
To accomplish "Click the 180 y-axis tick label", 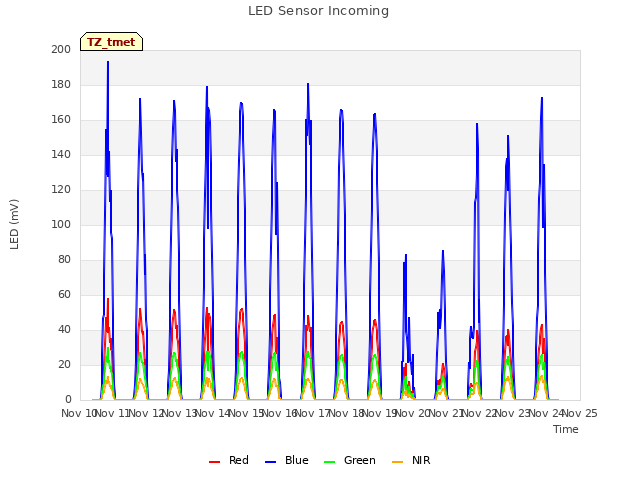I will pos(61,84).
